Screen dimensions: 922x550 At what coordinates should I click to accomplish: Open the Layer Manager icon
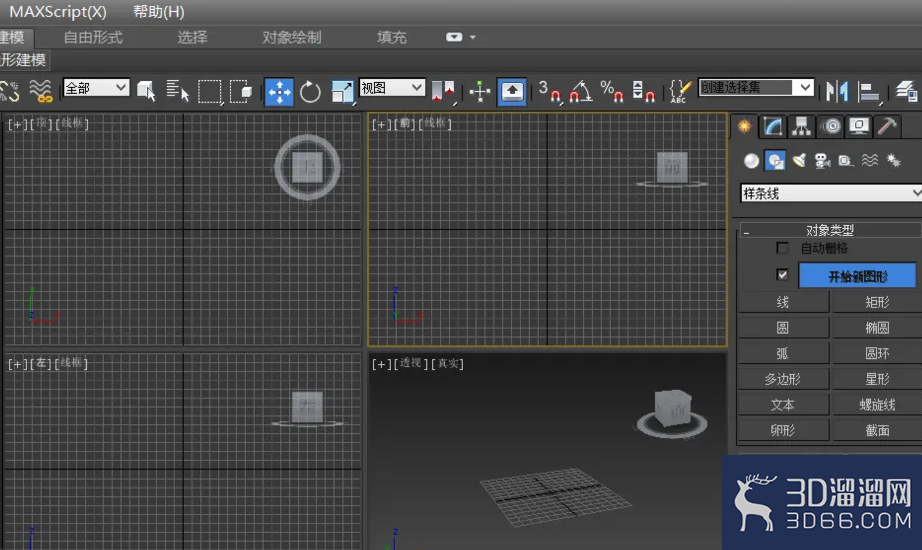[906, 91]
